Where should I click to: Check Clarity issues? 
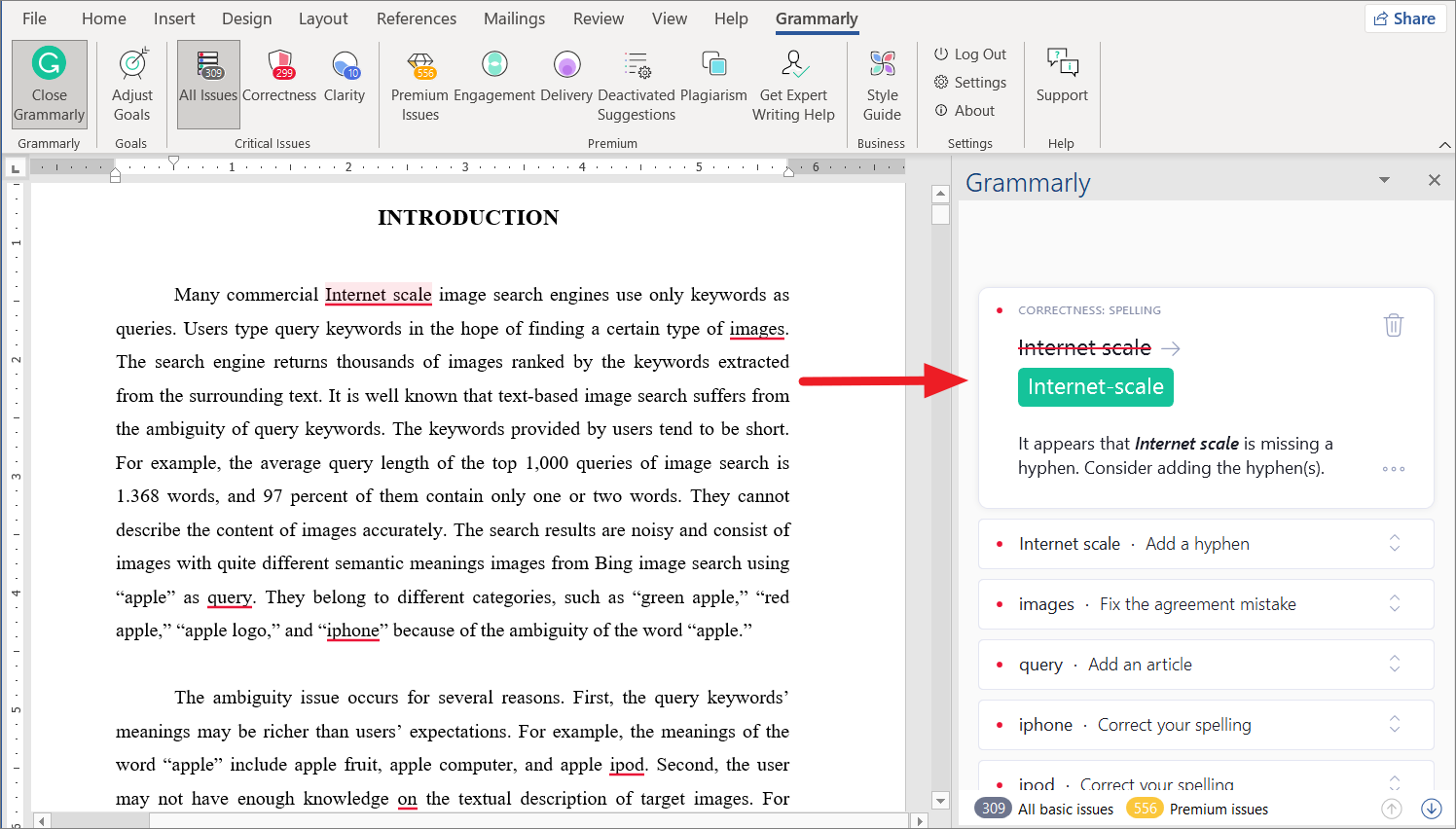coord(345,84)
